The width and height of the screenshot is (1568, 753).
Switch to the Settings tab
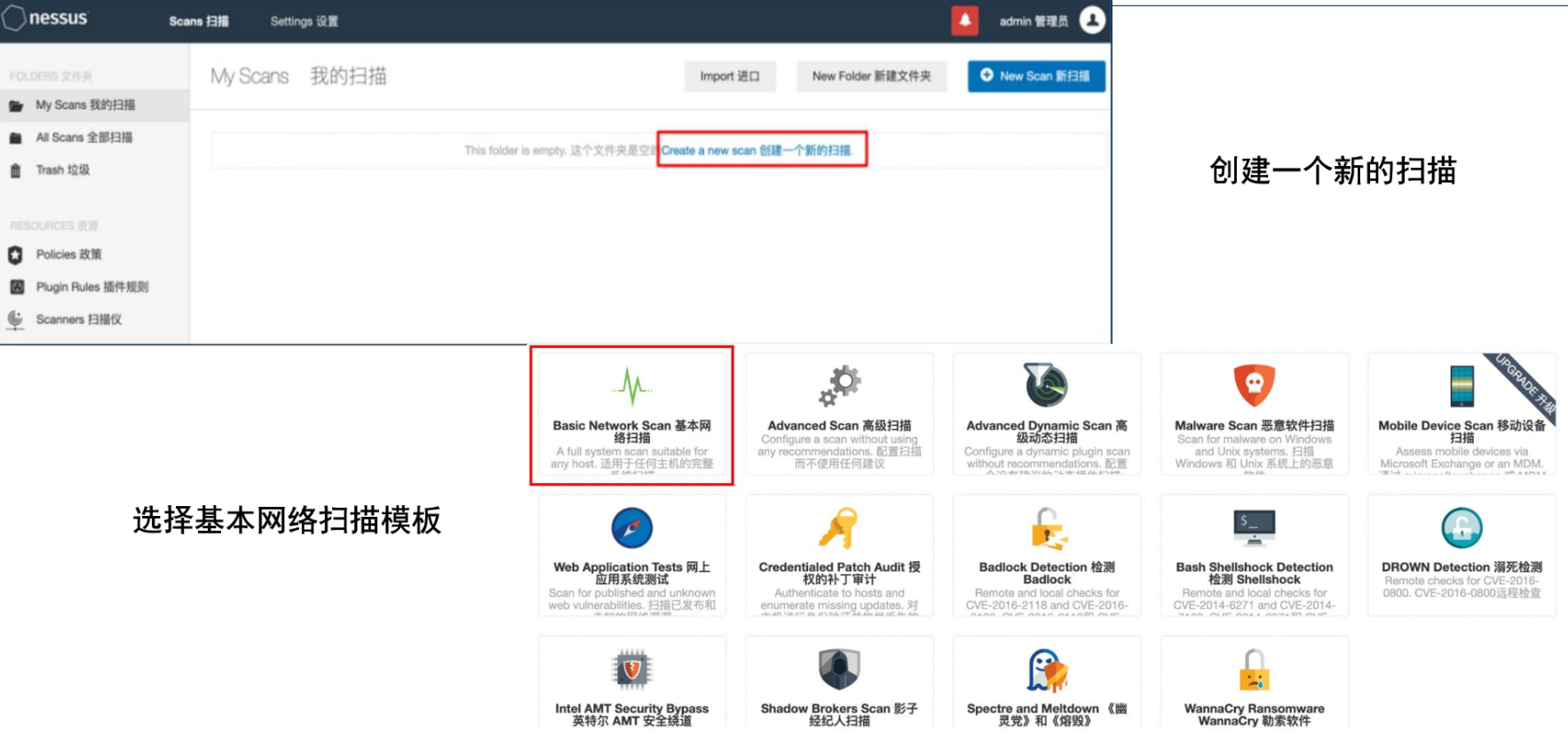[x=304, y=21]
